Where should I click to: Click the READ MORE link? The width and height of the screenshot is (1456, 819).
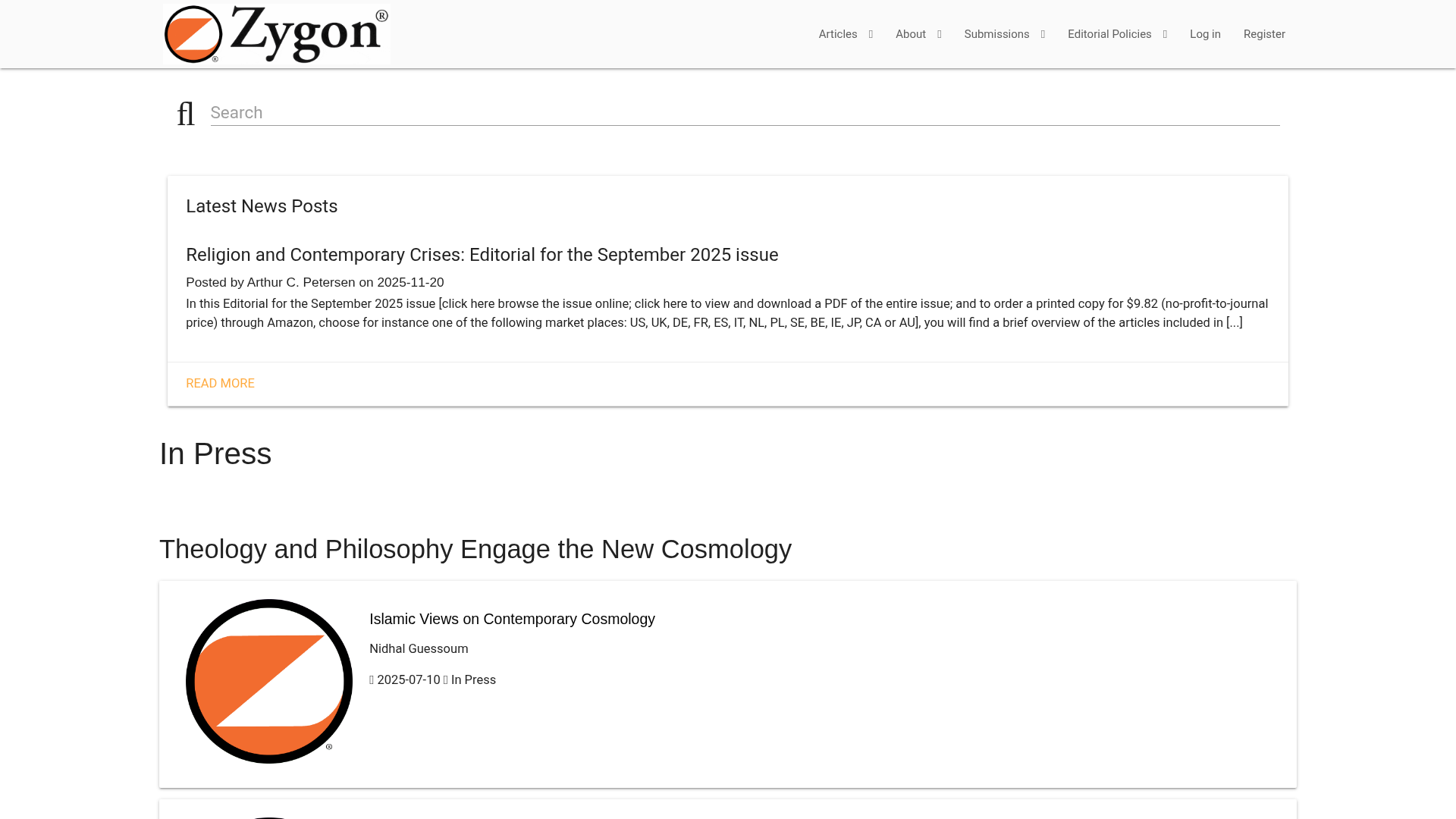click(220, 384)
